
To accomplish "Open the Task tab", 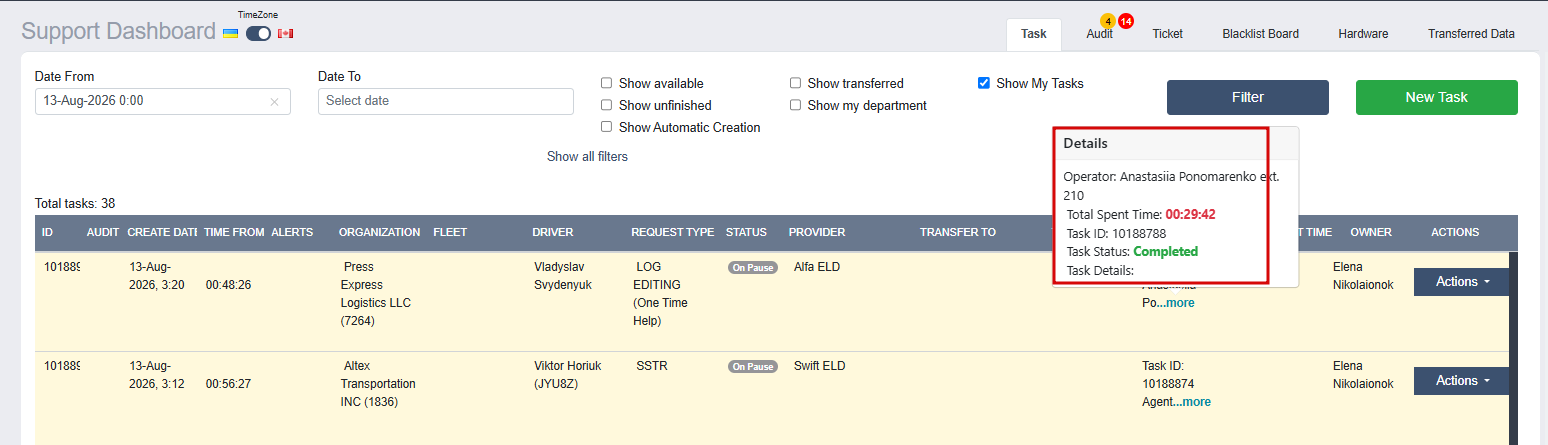I will [x=1034, y=34].
